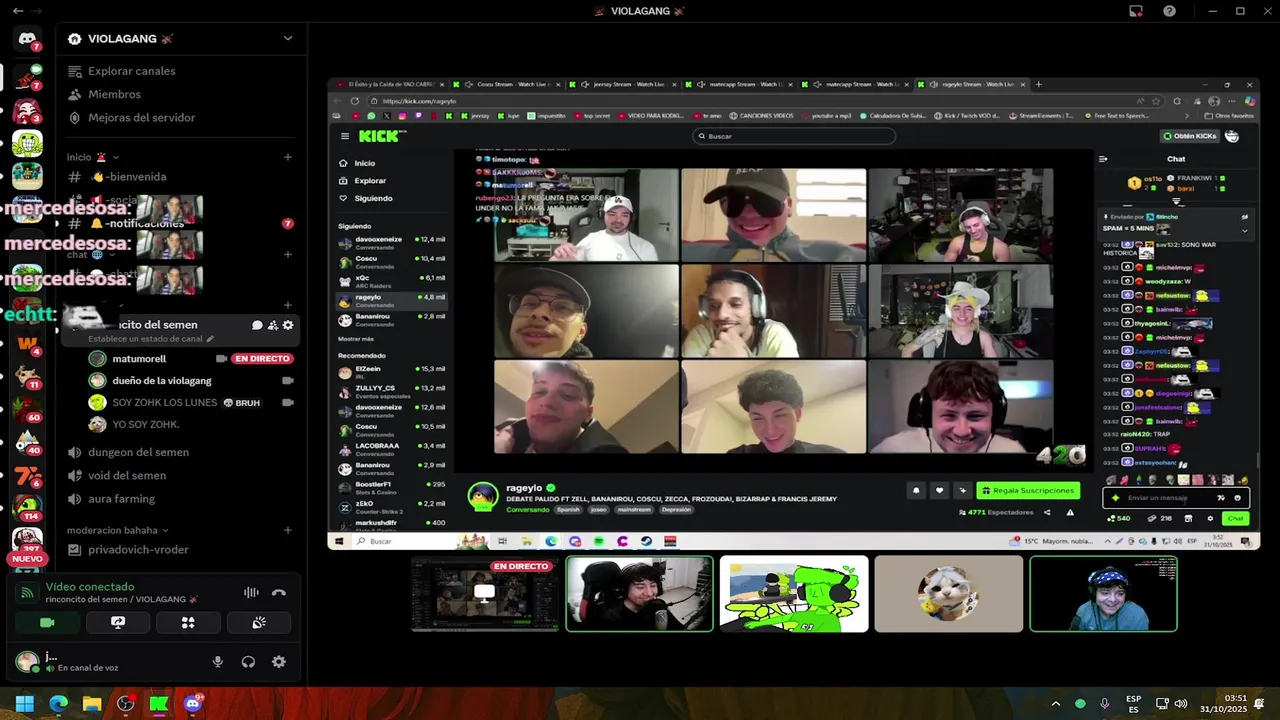Focus the green cartoon character participant tile

[794, 594]
